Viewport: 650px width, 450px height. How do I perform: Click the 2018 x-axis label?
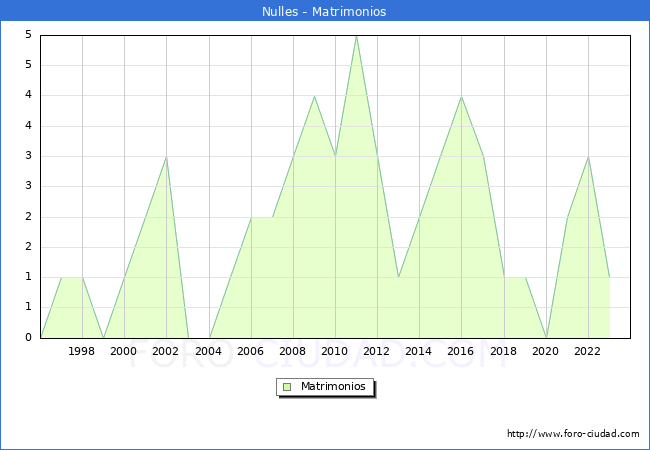coord(503,351)
